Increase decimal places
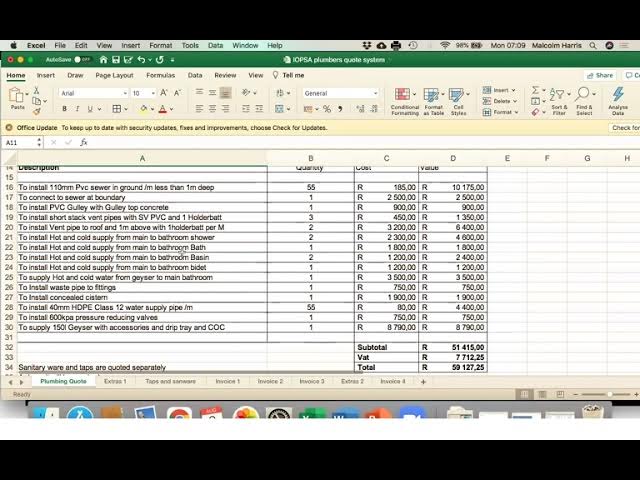This screenshot has width=640, height=480. [x=360, y=109]
